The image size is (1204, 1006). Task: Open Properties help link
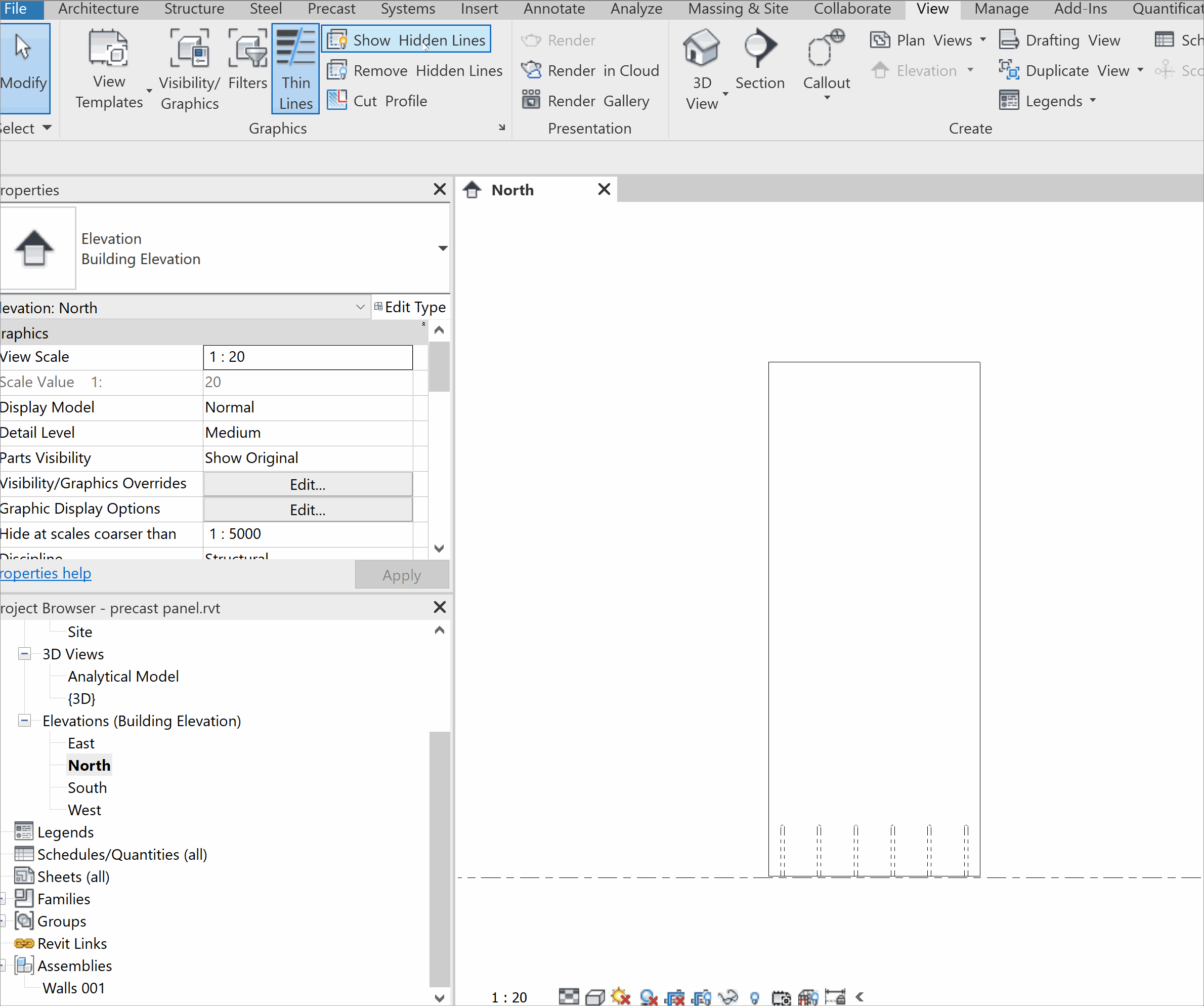tap(46, 573)
